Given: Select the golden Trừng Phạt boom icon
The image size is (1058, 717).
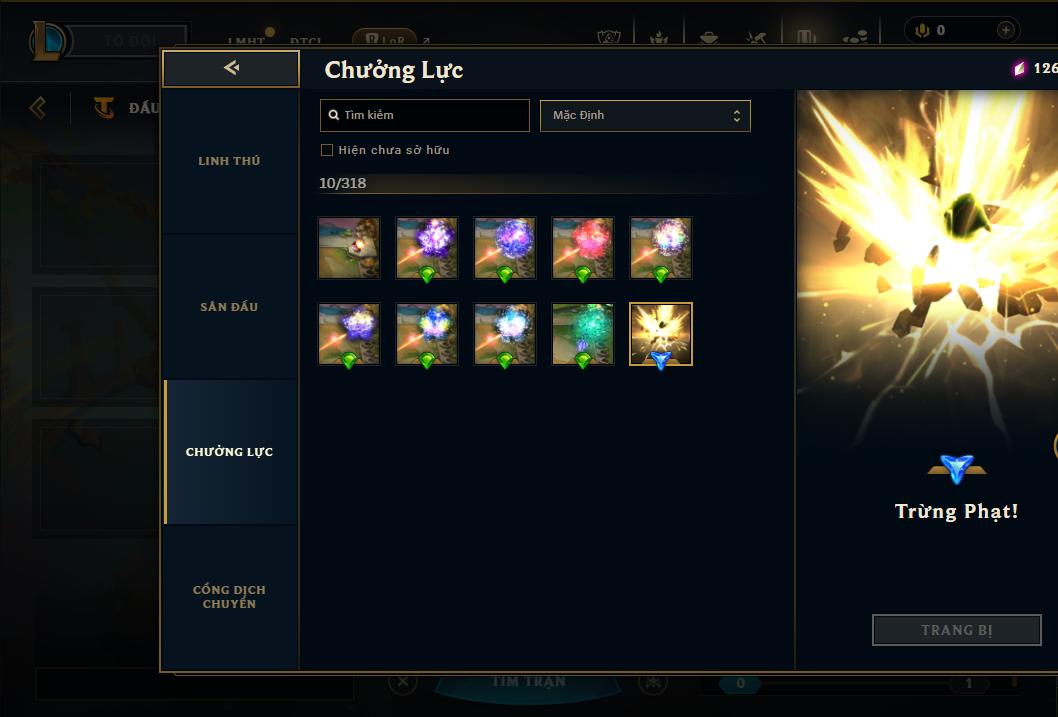Looking at the screenshot, I should point(661,334).
